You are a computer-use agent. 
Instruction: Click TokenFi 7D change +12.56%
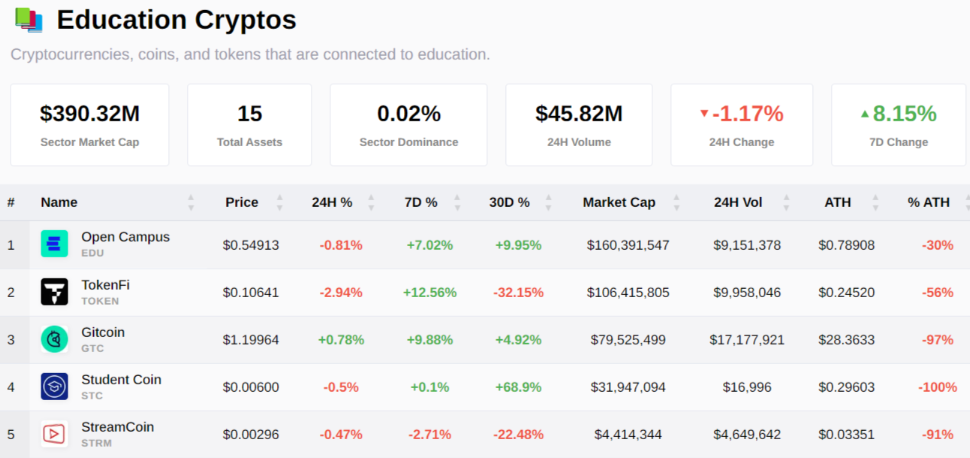[x=430, y=292]
